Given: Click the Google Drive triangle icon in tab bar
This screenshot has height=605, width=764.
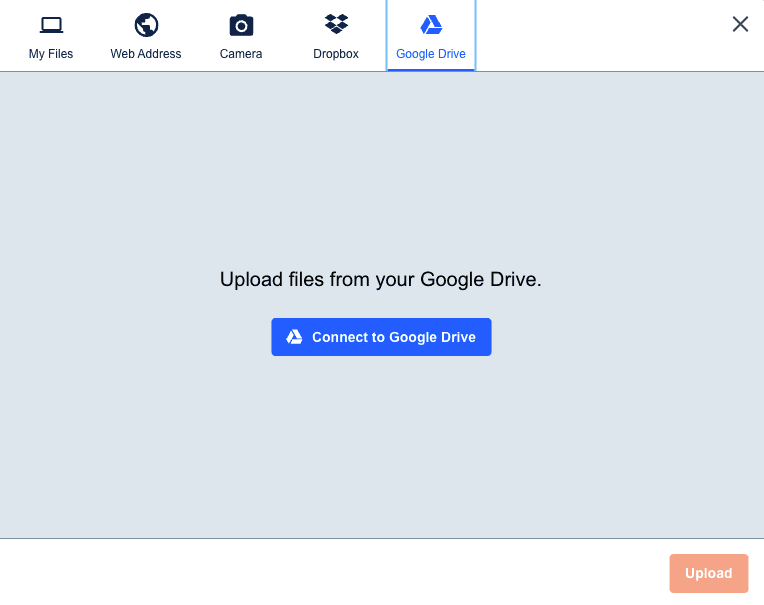Looking at the screenshot, I should point(431,25).
